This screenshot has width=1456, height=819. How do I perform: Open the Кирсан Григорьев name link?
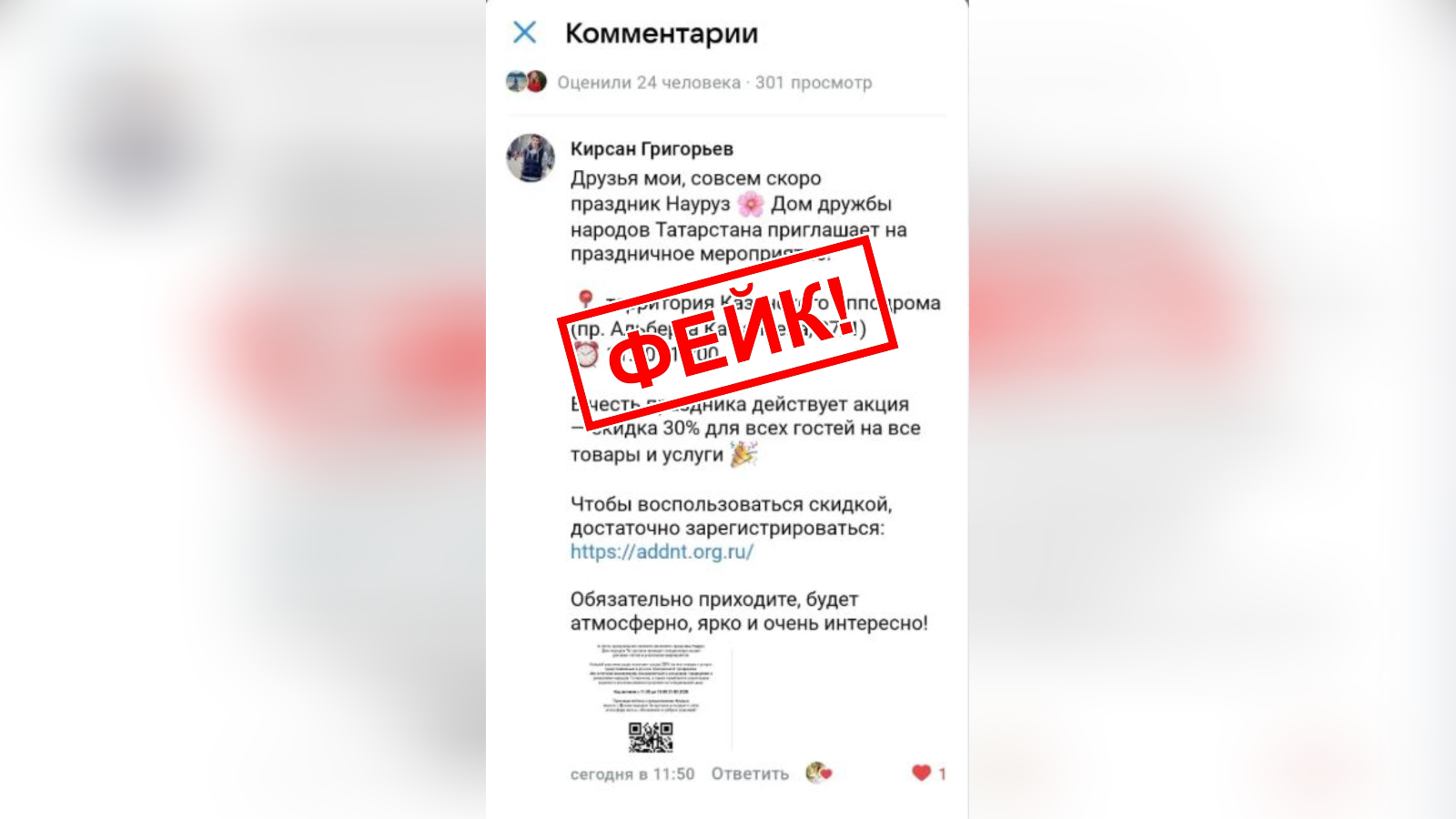[x=652, y=148]
